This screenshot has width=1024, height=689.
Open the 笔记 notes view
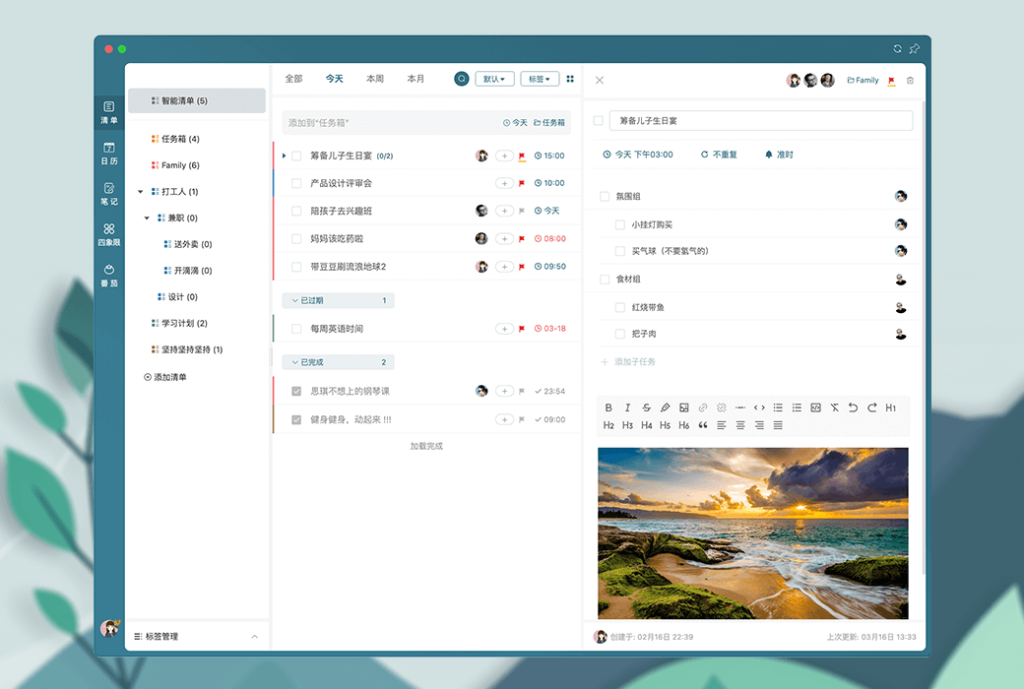click(x=109, y=194)
